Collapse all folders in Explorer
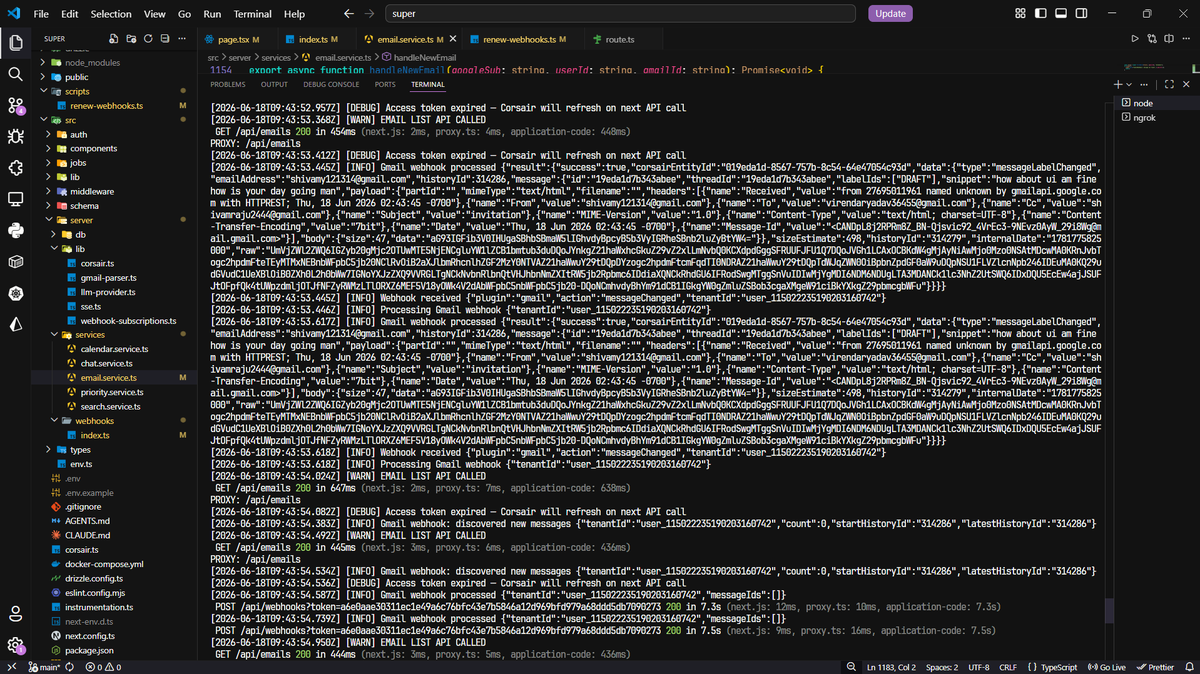The height and width of the screenshot is (674, 1200). pyautogui.click(x=165, y=38)
